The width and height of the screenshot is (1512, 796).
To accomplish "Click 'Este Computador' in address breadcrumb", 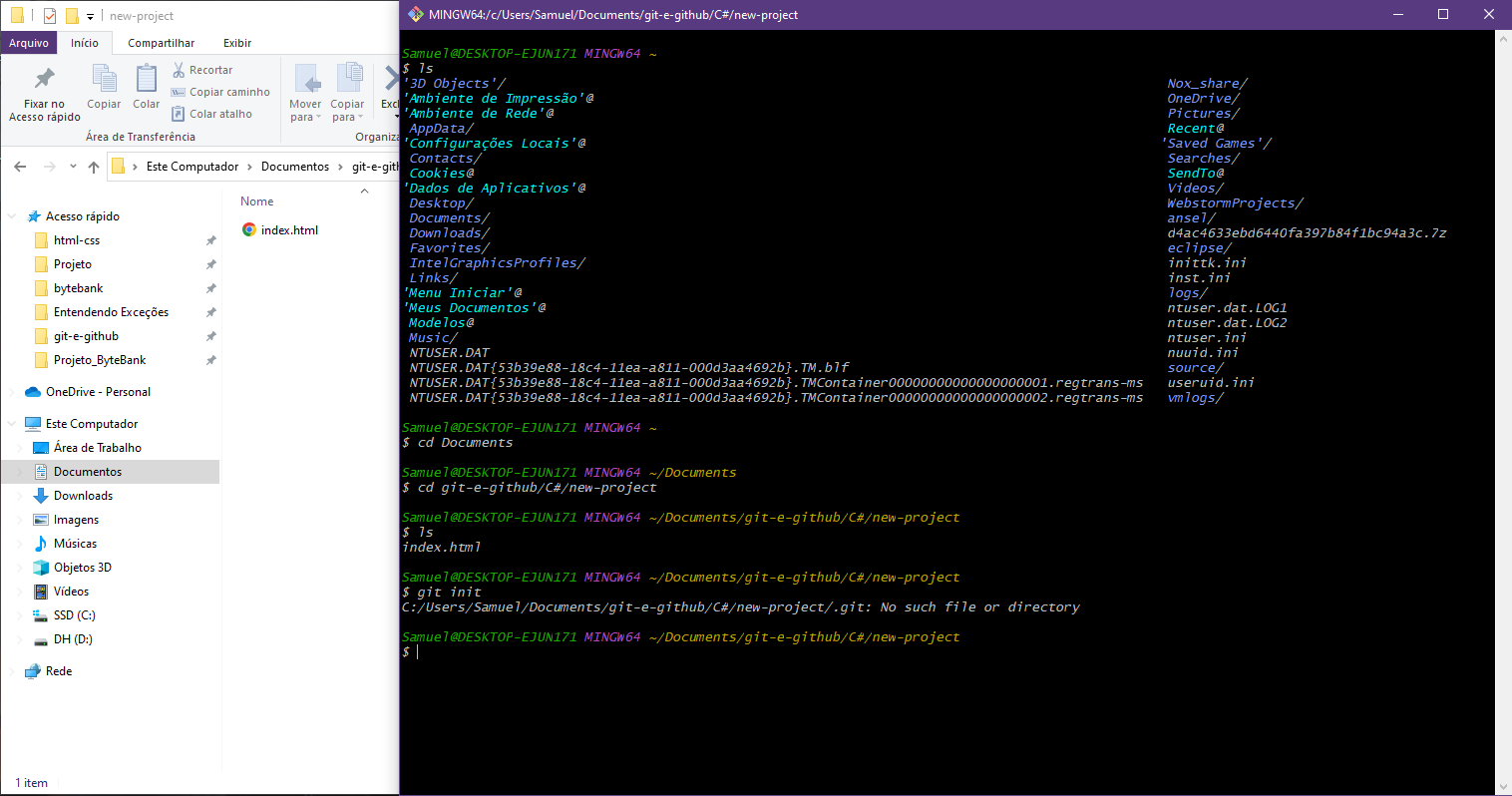I will click(192, 167).
